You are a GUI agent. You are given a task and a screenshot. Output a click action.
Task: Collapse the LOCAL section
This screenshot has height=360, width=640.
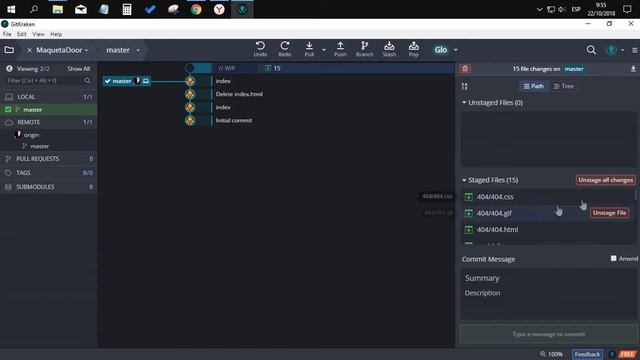49,97
